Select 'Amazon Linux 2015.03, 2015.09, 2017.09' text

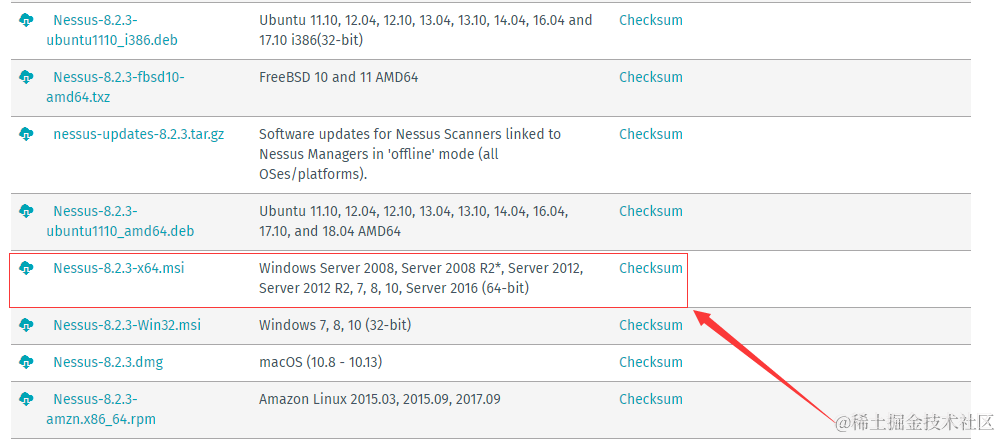pyautogui.click(x=380, y=399)
